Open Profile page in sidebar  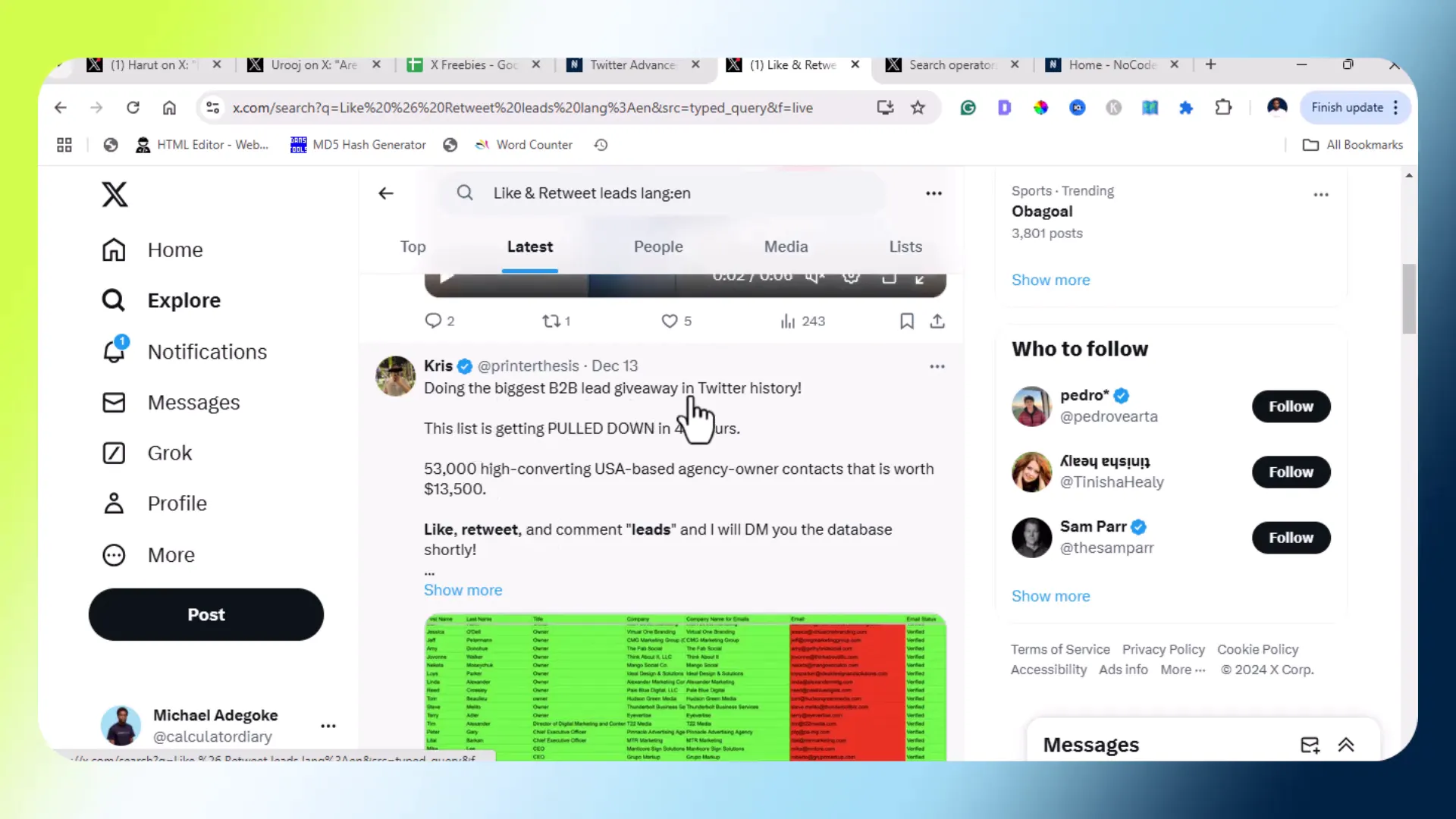click(x=154, y=503)
